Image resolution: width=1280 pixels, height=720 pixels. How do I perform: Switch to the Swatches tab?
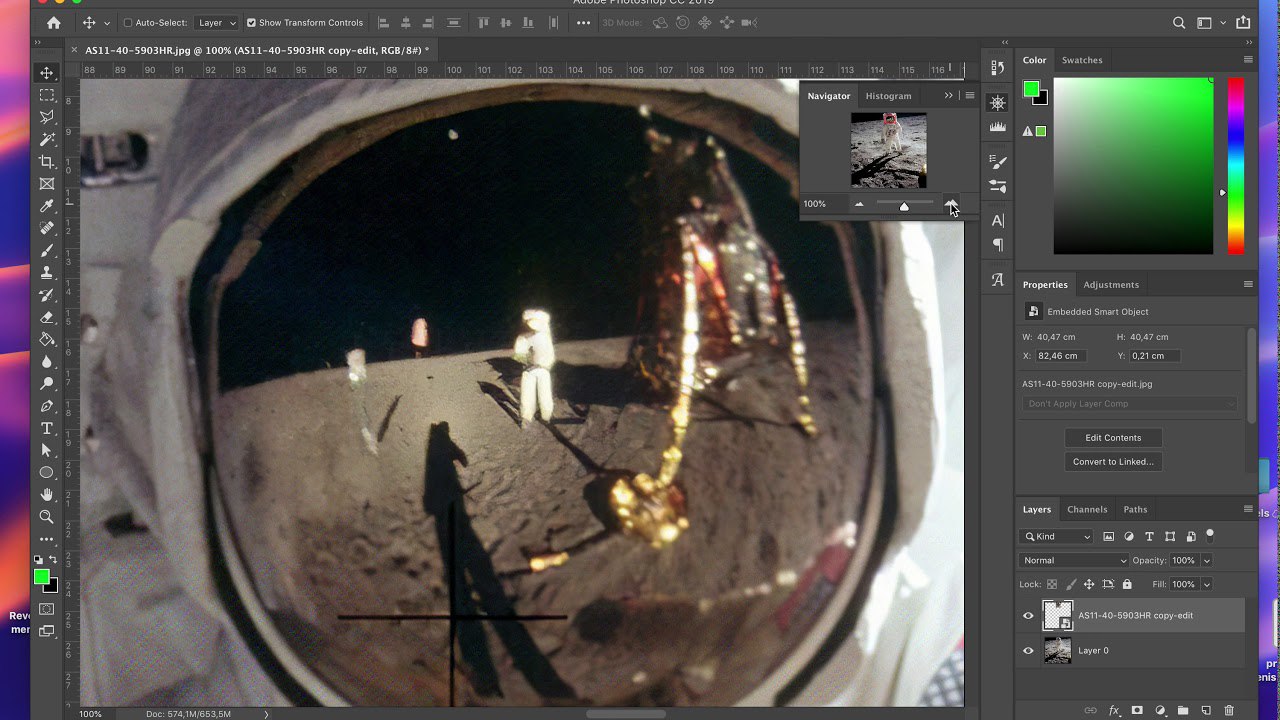[x=1082, y=60]
